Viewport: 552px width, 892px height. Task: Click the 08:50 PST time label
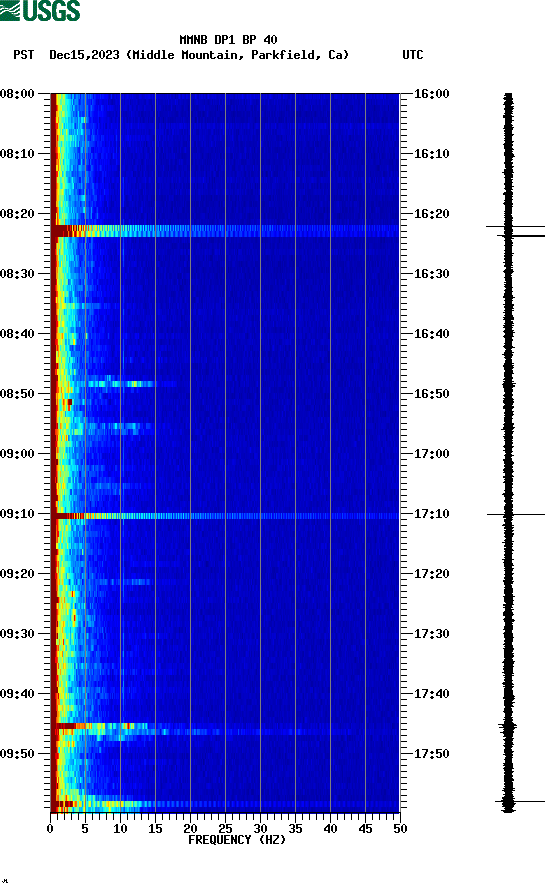[18, 394]
